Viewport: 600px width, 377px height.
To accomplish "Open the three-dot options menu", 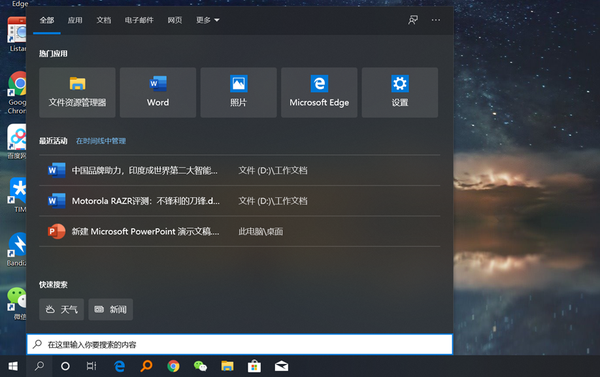I will (x=436, y=20).
